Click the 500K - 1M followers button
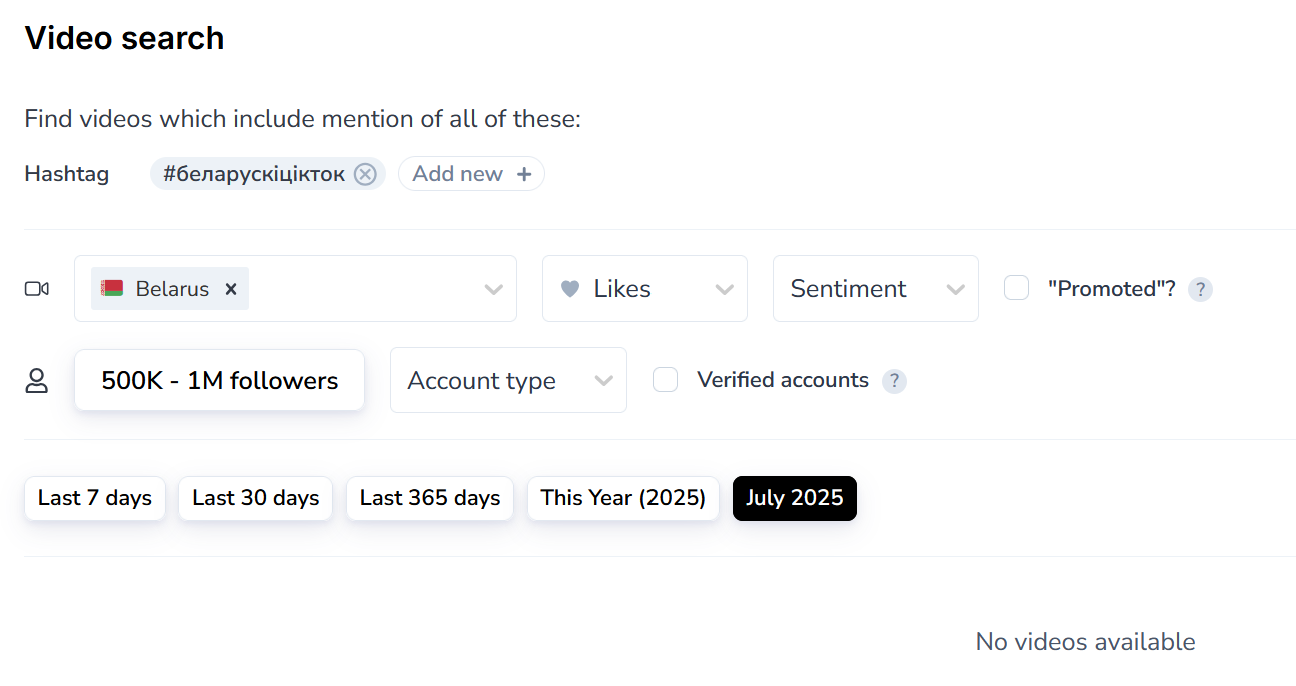This screenshot has width=1296, height=686. [x=219, y=381]
